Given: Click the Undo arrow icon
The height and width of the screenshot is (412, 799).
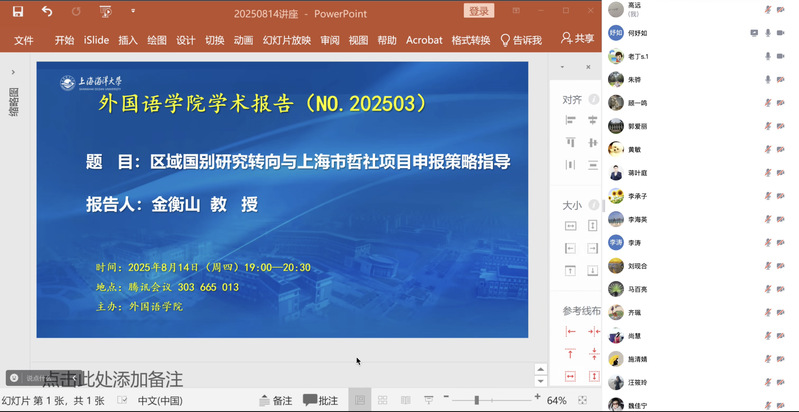Looking at the screenshot, I should pyautogui.click(x=47, y=11).
